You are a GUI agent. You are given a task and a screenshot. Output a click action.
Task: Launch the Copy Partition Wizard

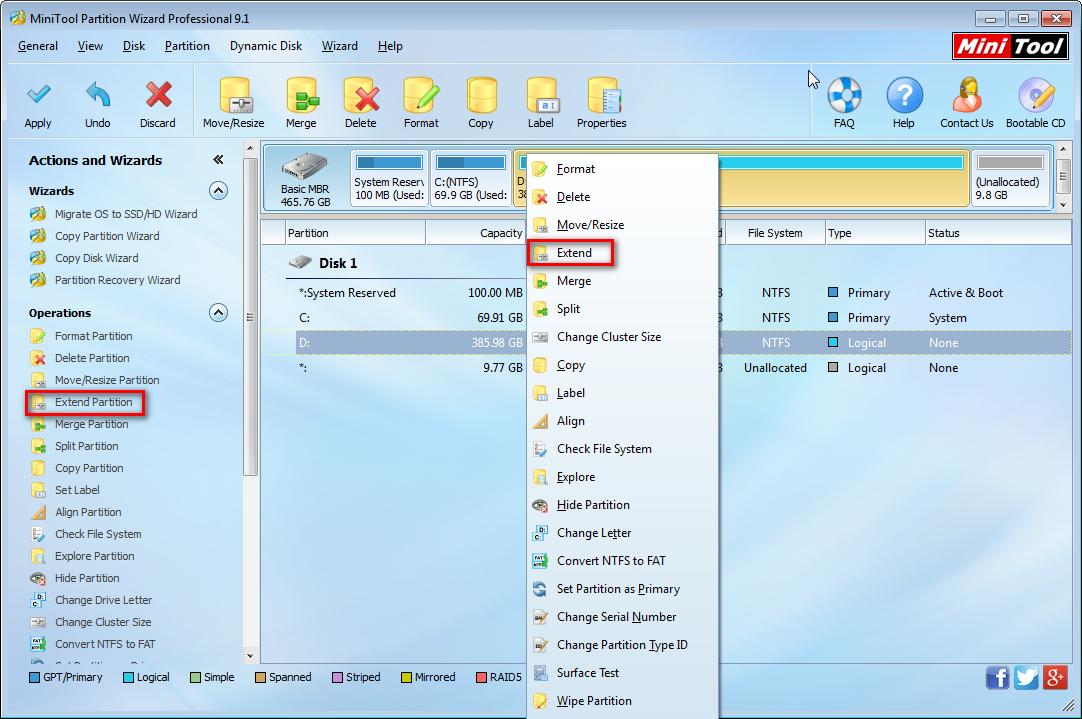pos(107,236)
